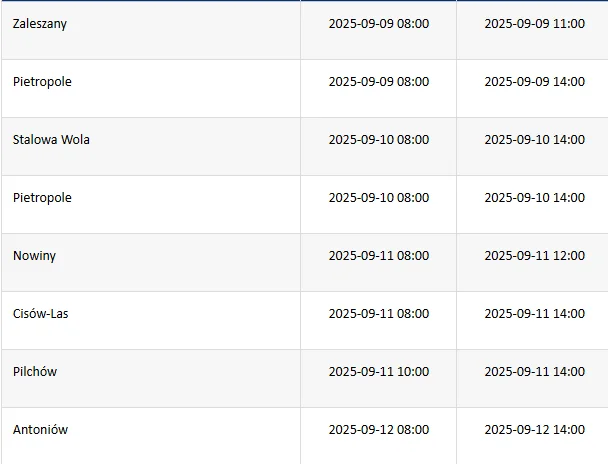Viewport: 608px width, 464px height.
Task: Select start time in the Nowiny row
Action: tap(378, 256)
